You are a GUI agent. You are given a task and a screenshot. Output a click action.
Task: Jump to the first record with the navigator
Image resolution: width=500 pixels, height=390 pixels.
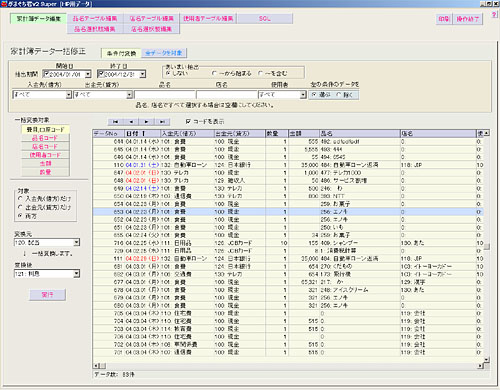click(115, 122)
